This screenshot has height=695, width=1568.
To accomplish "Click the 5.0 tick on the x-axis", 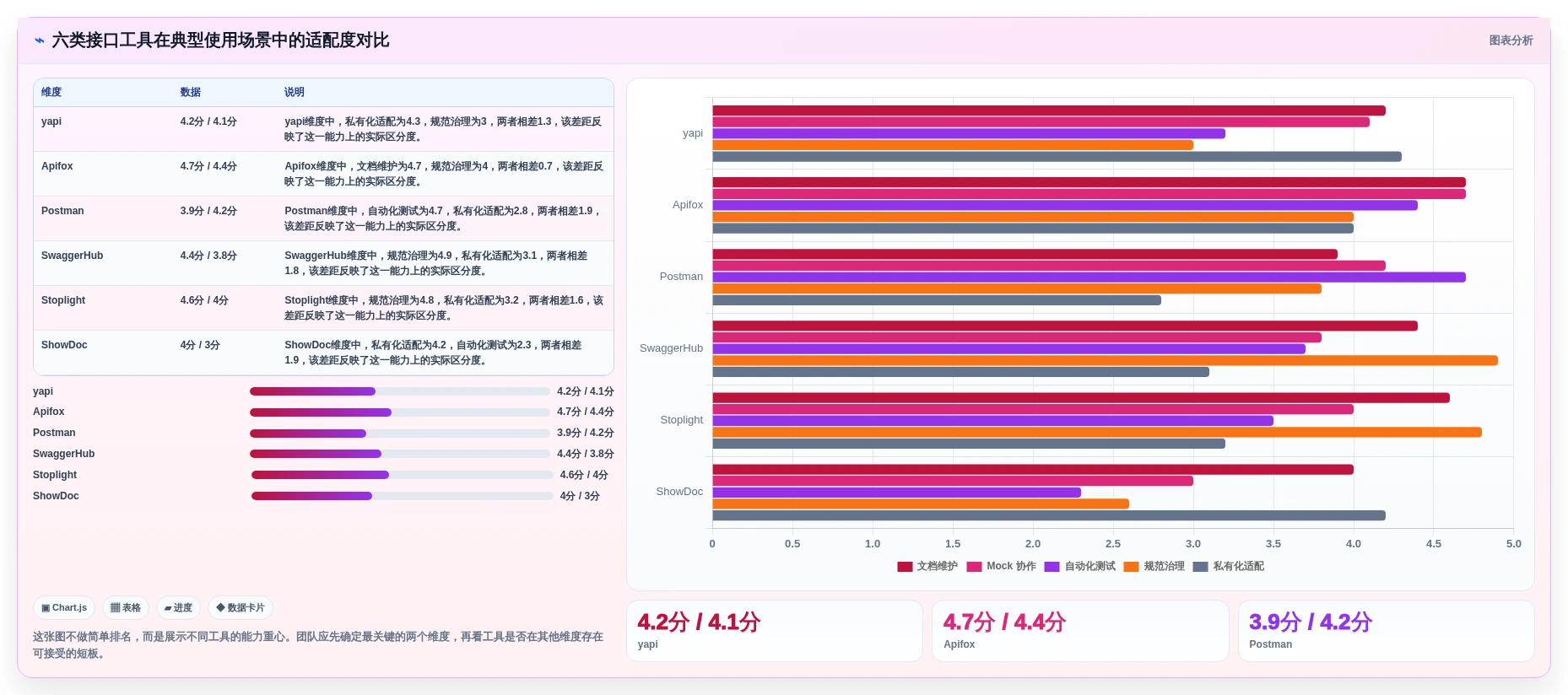I will pyautogui.click(x=1514, y=544).
